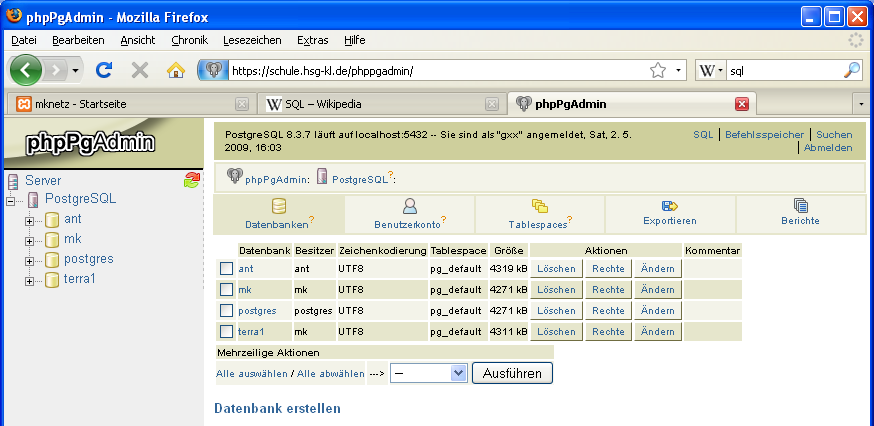Select the mk database icon in the tree
The width and height of the screenshot is (874, 426).
(x=52, y=240)
